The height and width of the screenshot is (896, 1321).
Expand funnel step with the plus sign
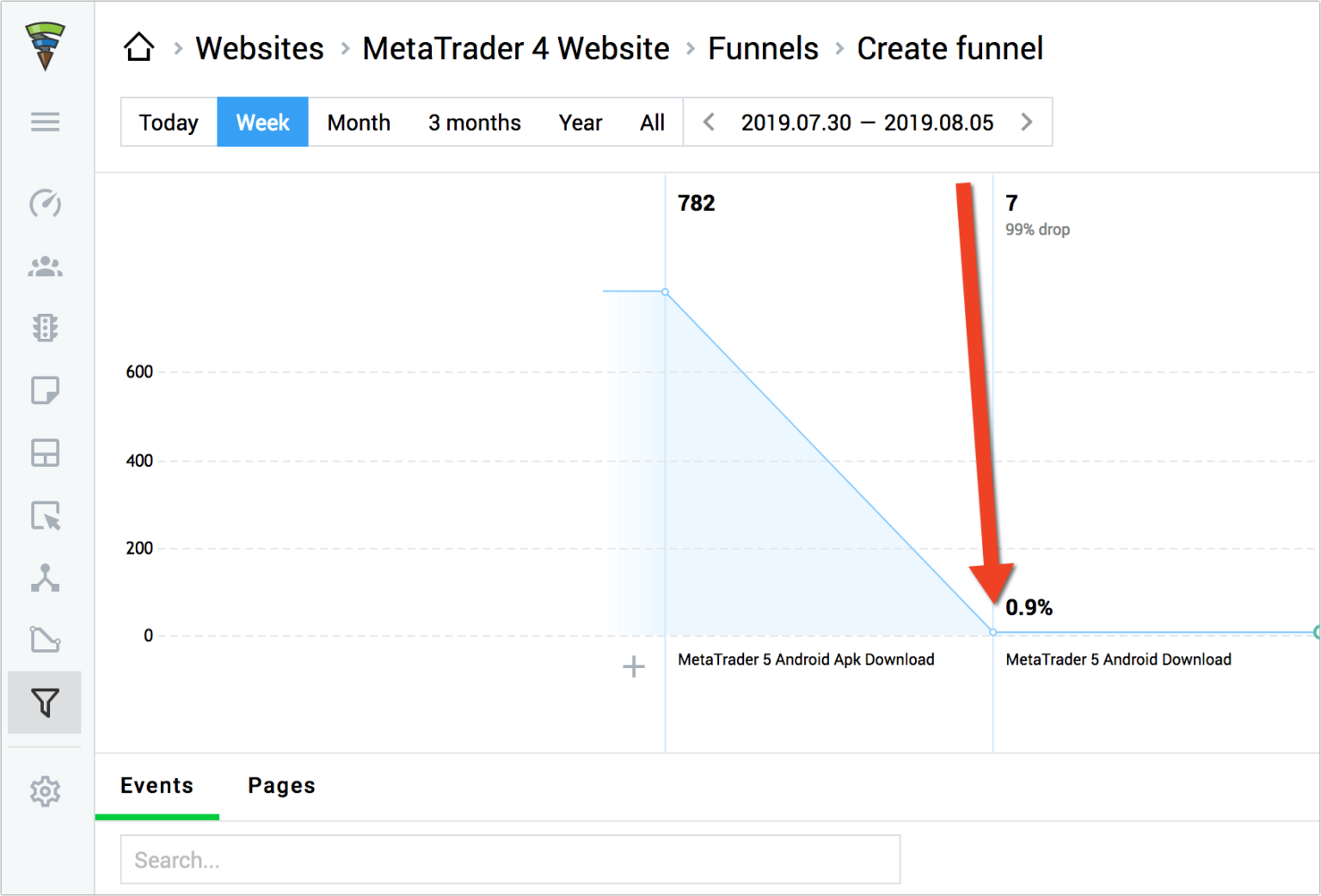coord(634,667)
